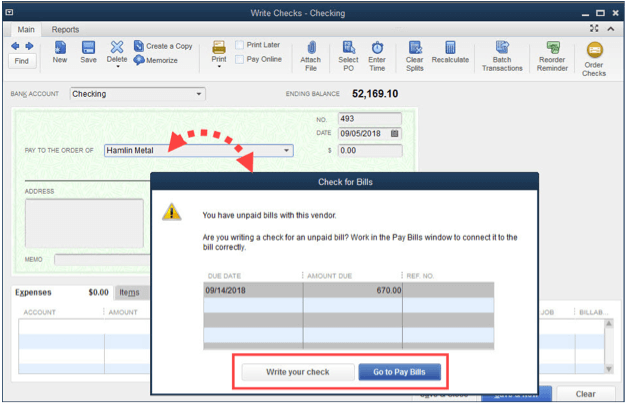
Task: Select the Expenses tab
Action: click(x=33, y=292)
